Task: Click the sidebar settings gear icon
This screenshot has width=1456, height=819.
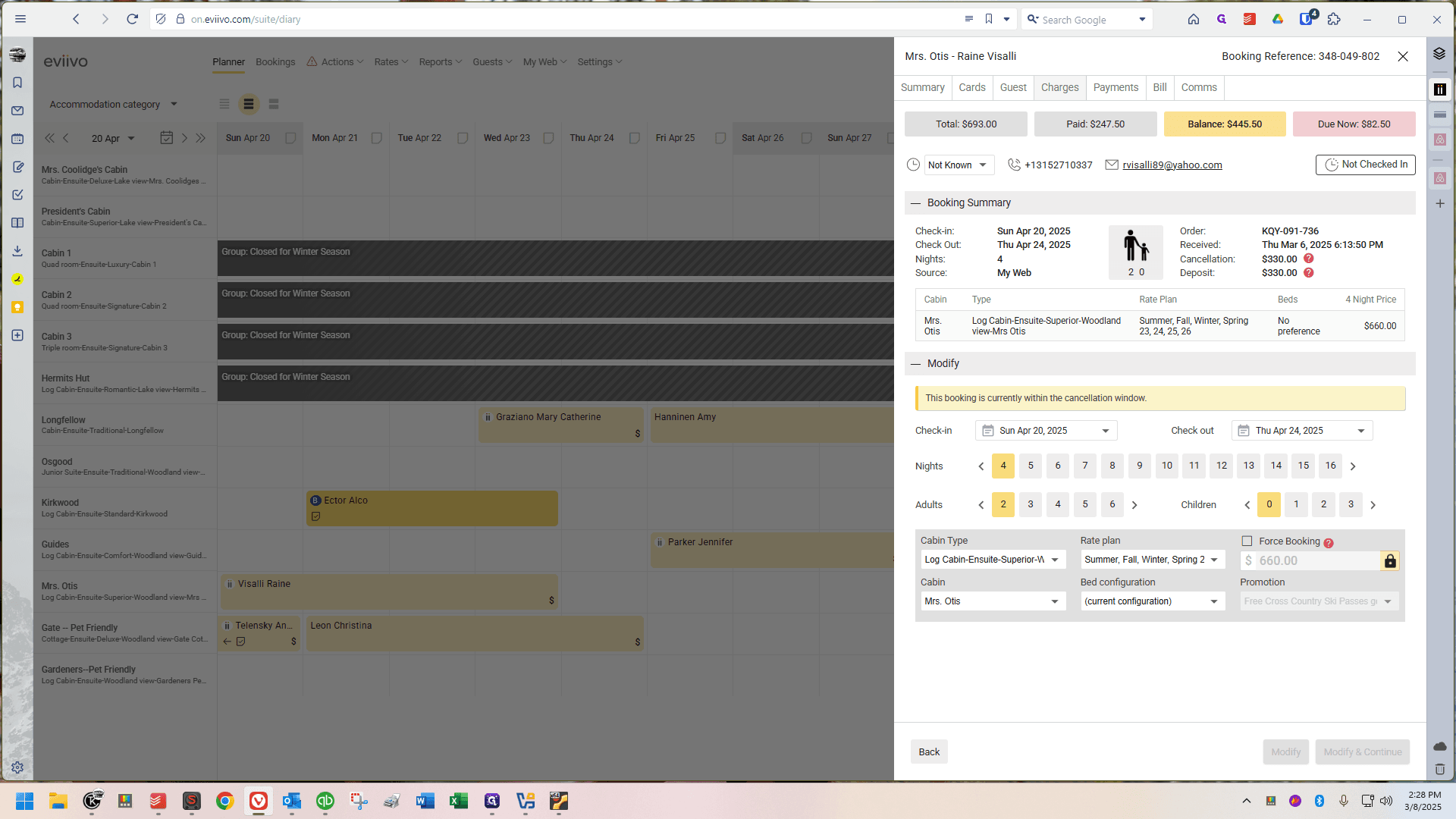Action: (x=17, y=767)
